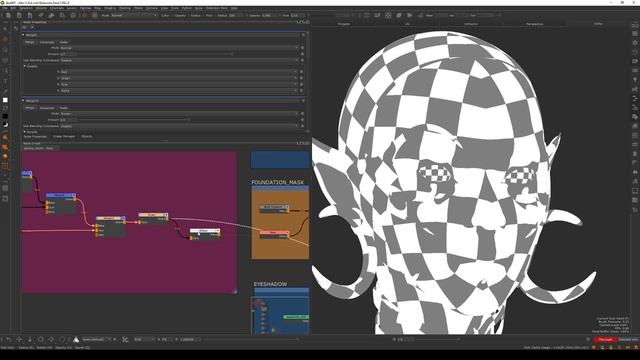Open the Selection menu

pyautogui.click(x=26, y=8)
